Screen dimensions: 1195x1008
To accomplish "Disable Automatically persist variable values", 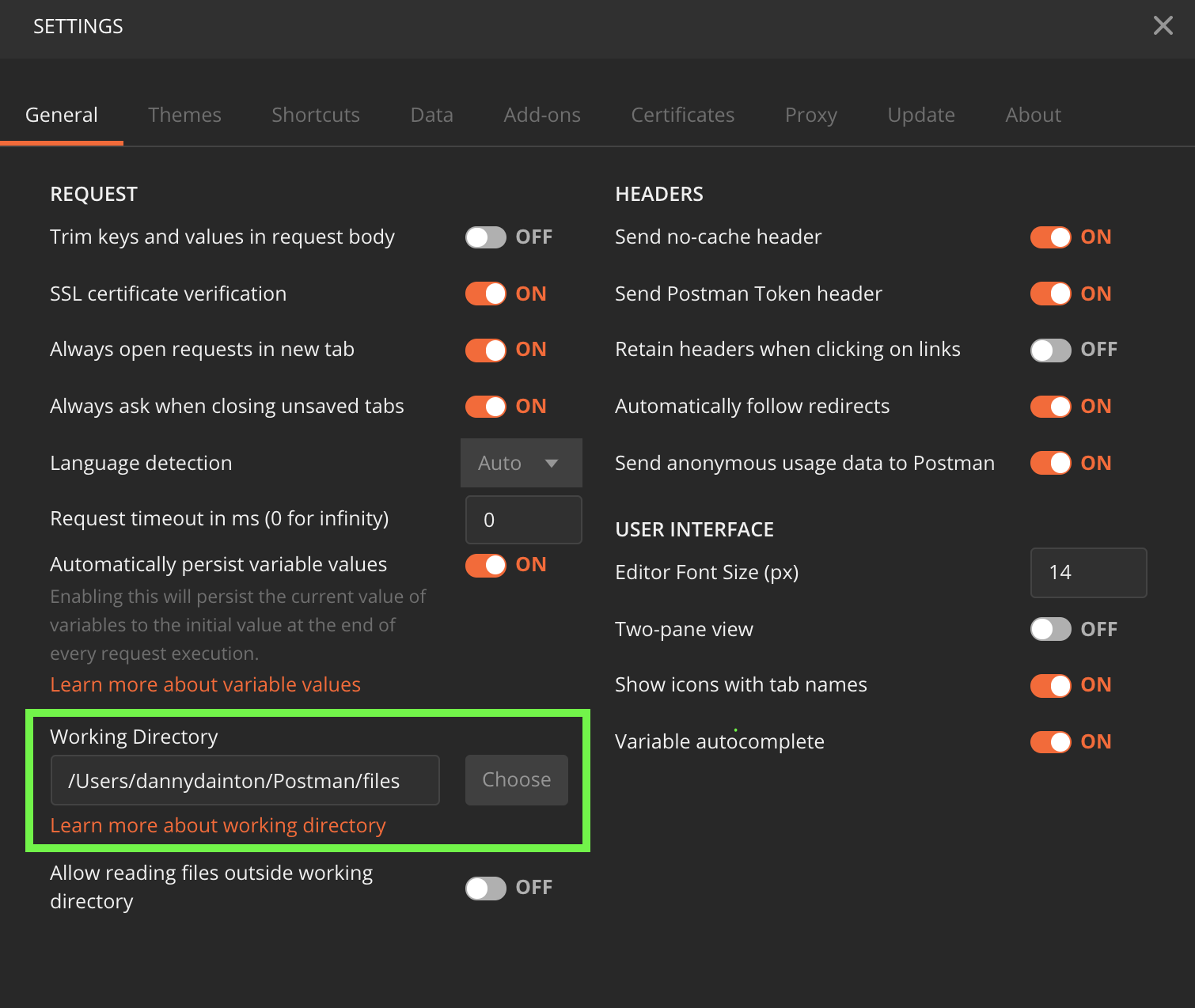I will tap(486, 565).
